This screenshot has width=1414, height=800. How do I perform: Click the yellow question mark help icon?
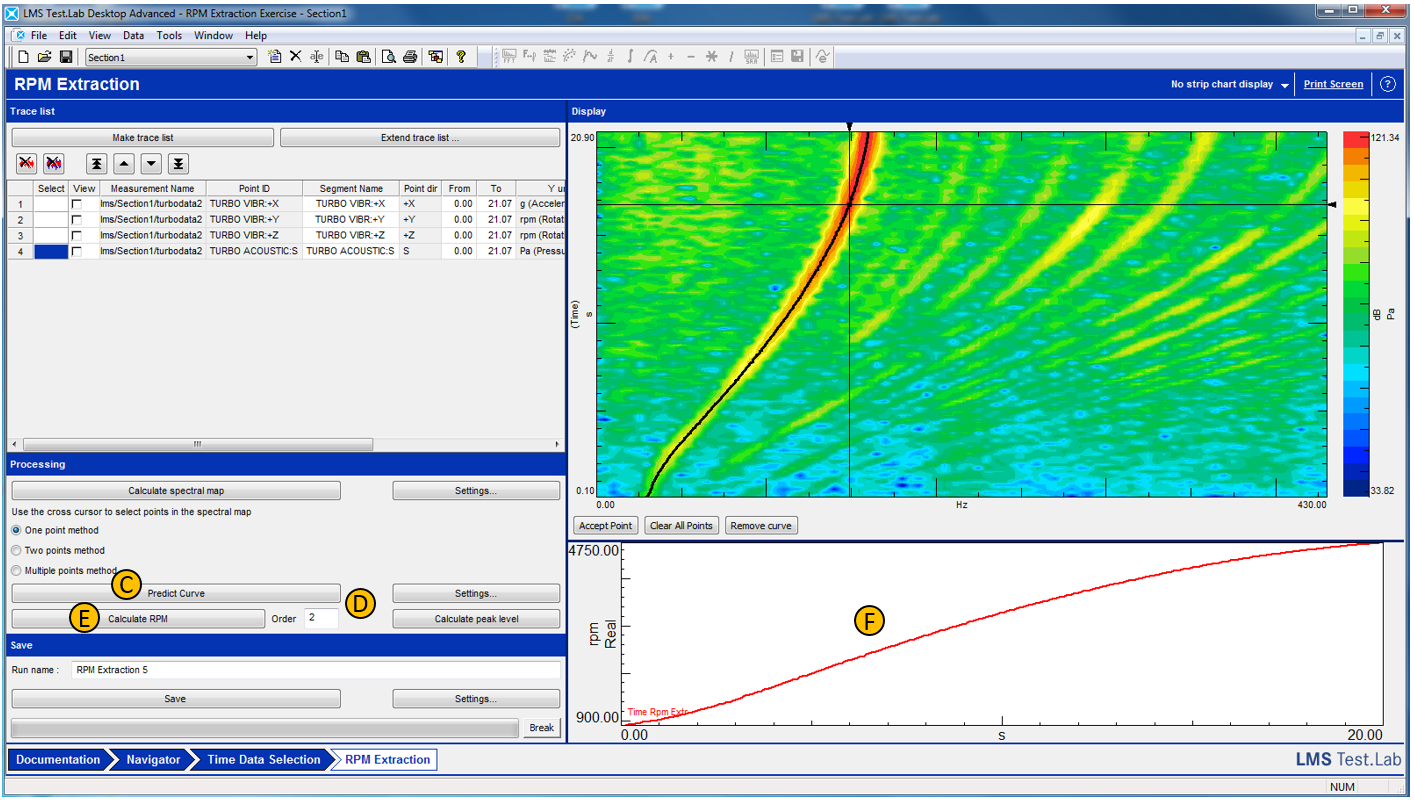click(461, 57)
